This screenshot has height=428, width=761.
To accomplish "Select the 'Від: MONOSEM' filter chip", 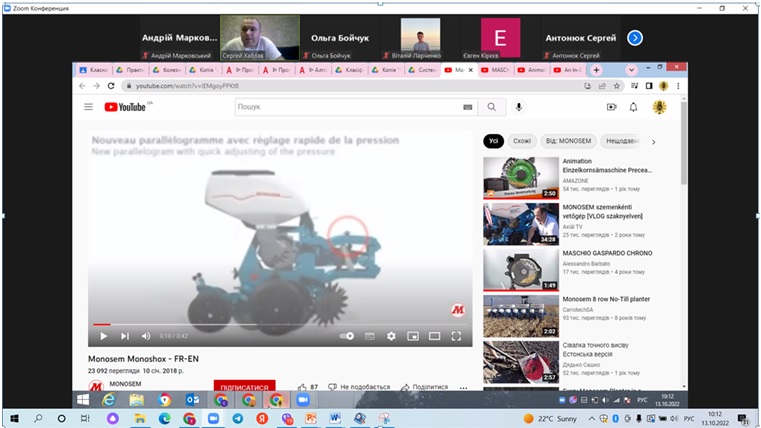I will pyautogui.click(x=568, y=141).
